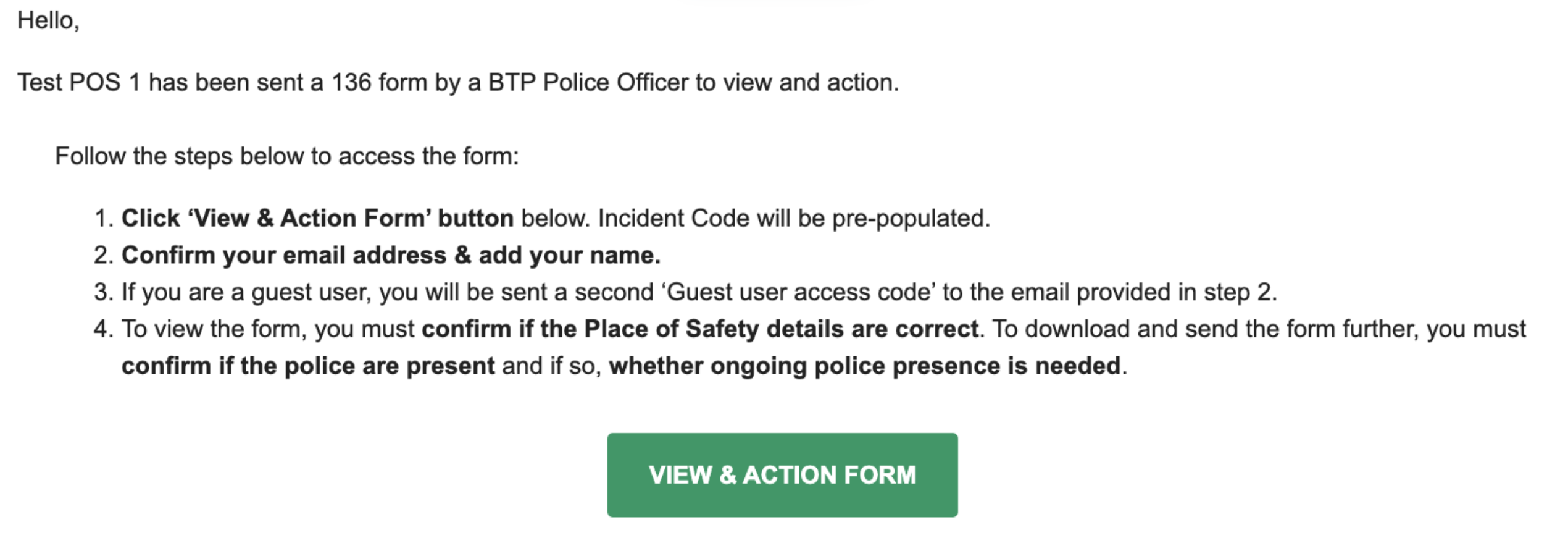Click the list number '4.' marker

(x=103, y=329)
